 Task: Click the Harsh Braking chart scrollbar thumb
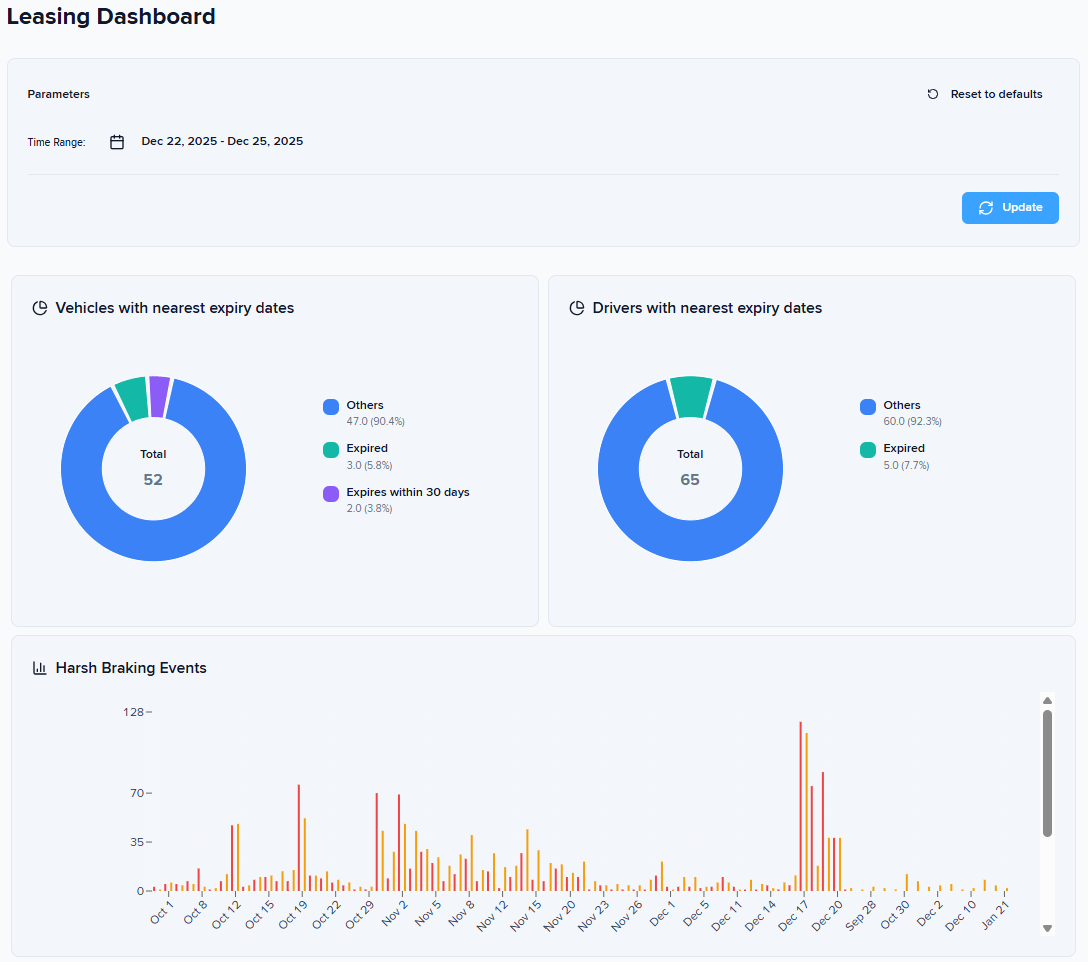click(x=1047, y=772)
